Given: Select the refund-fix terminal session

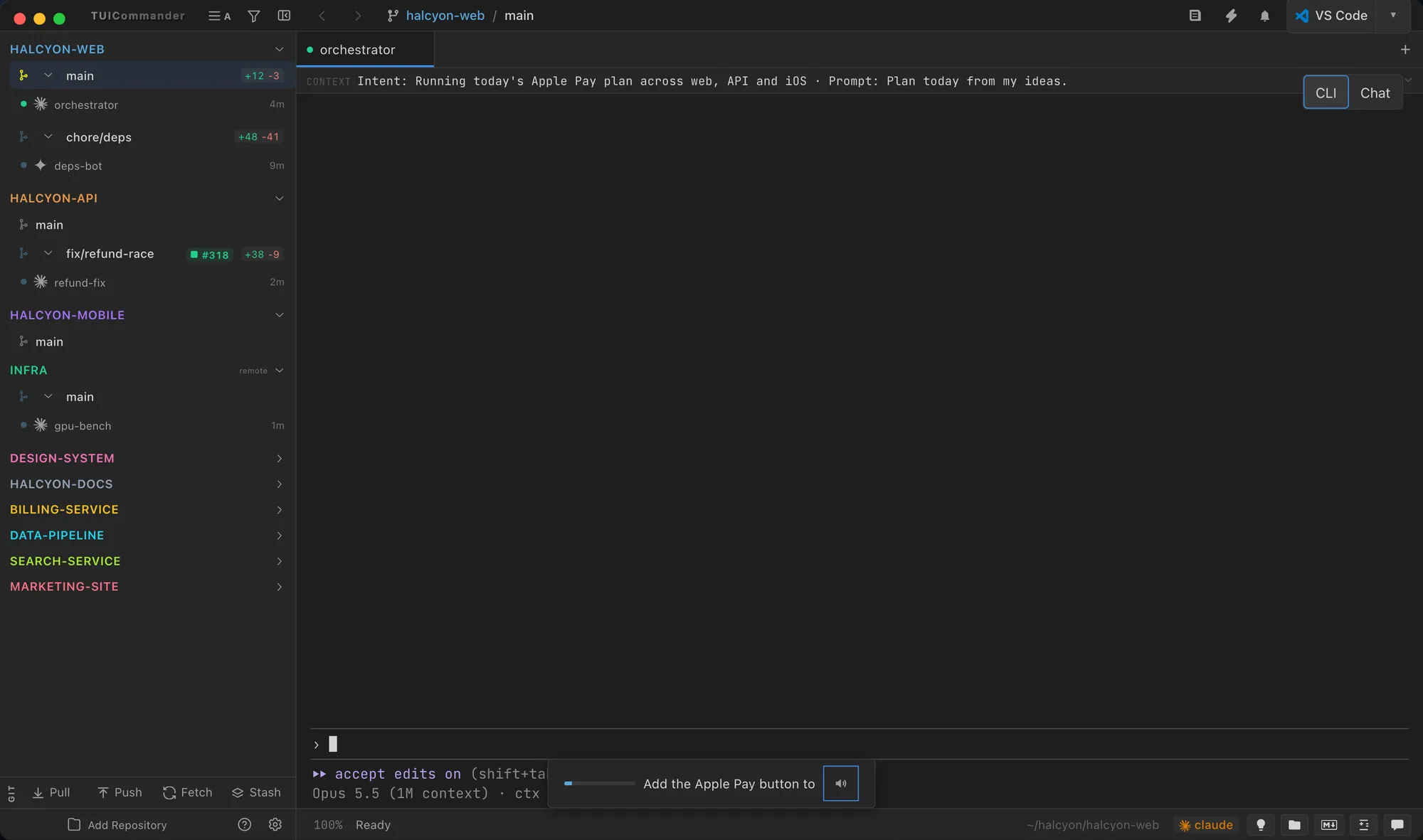Looking at the screenshot, I should pos(147,282).
